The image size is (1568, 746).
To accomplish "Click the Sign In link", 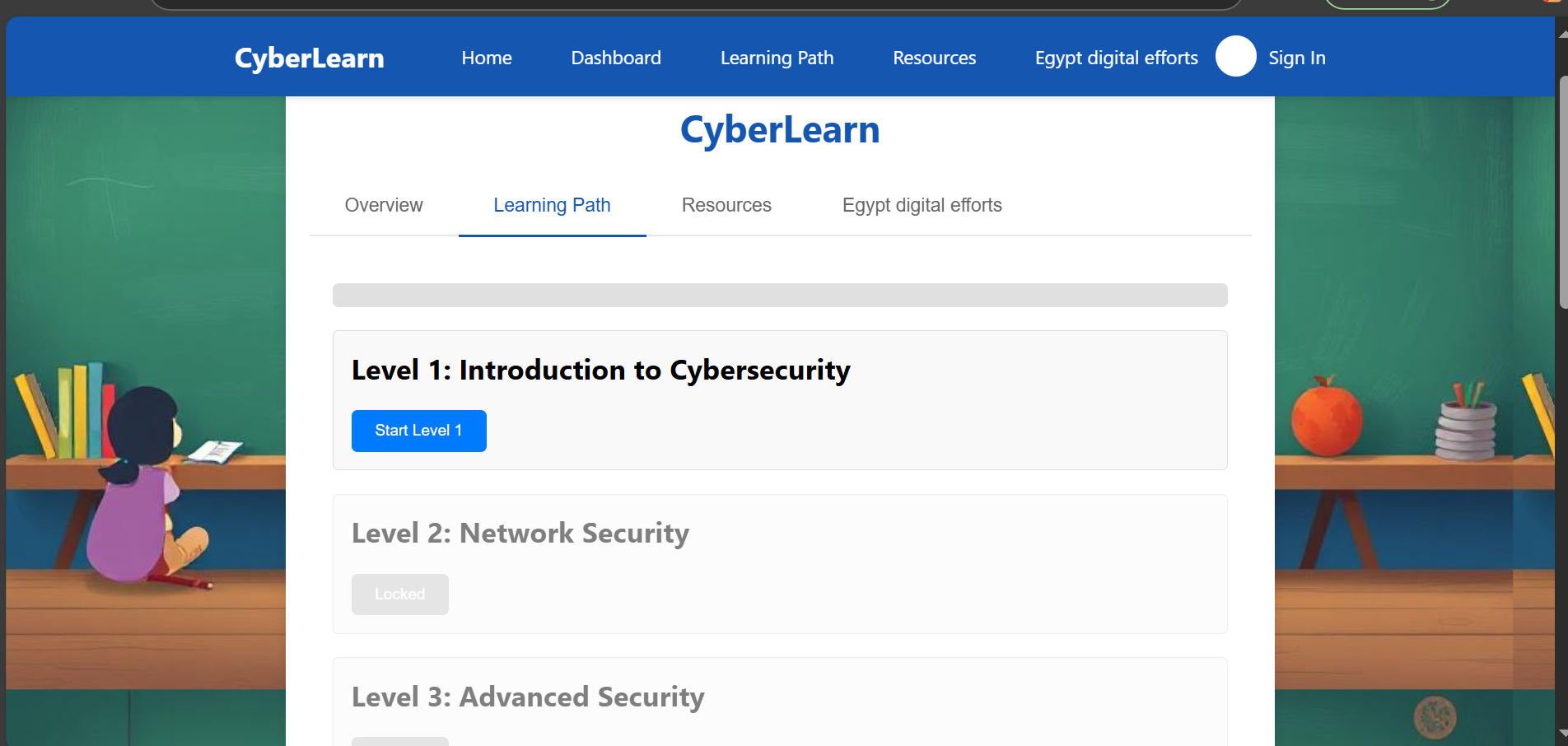I will [1296, 58].
